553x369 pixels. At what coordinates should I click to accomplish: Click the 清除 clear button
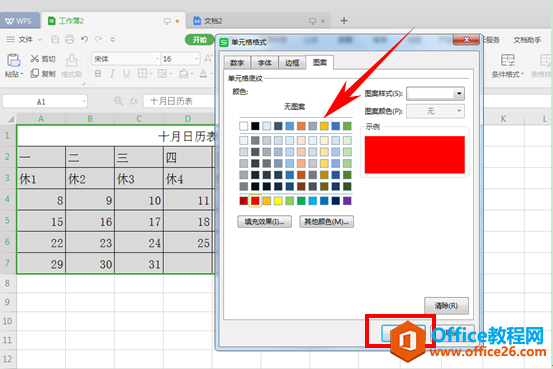(446, 306)
